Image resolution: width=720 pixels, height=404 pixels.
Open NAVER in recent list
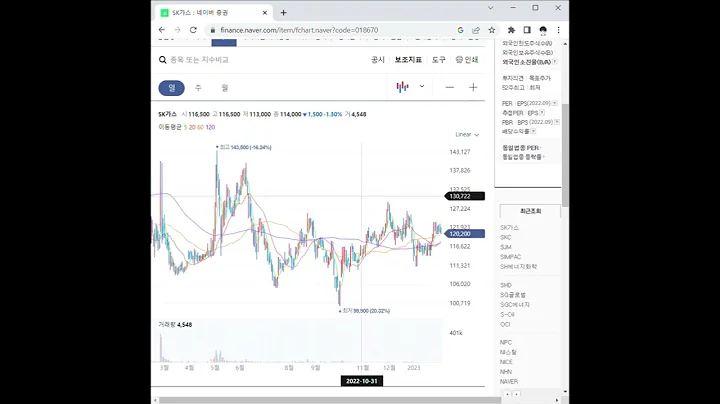[x=509, y=382]
